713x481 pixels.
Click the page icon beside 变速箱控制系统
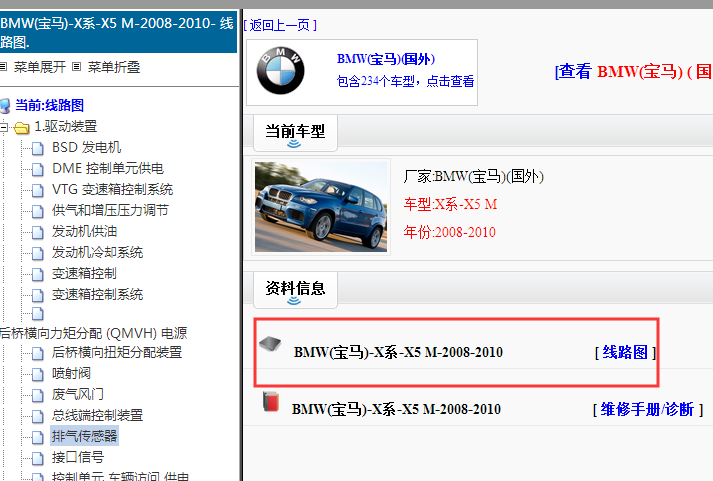click(38, 295)
